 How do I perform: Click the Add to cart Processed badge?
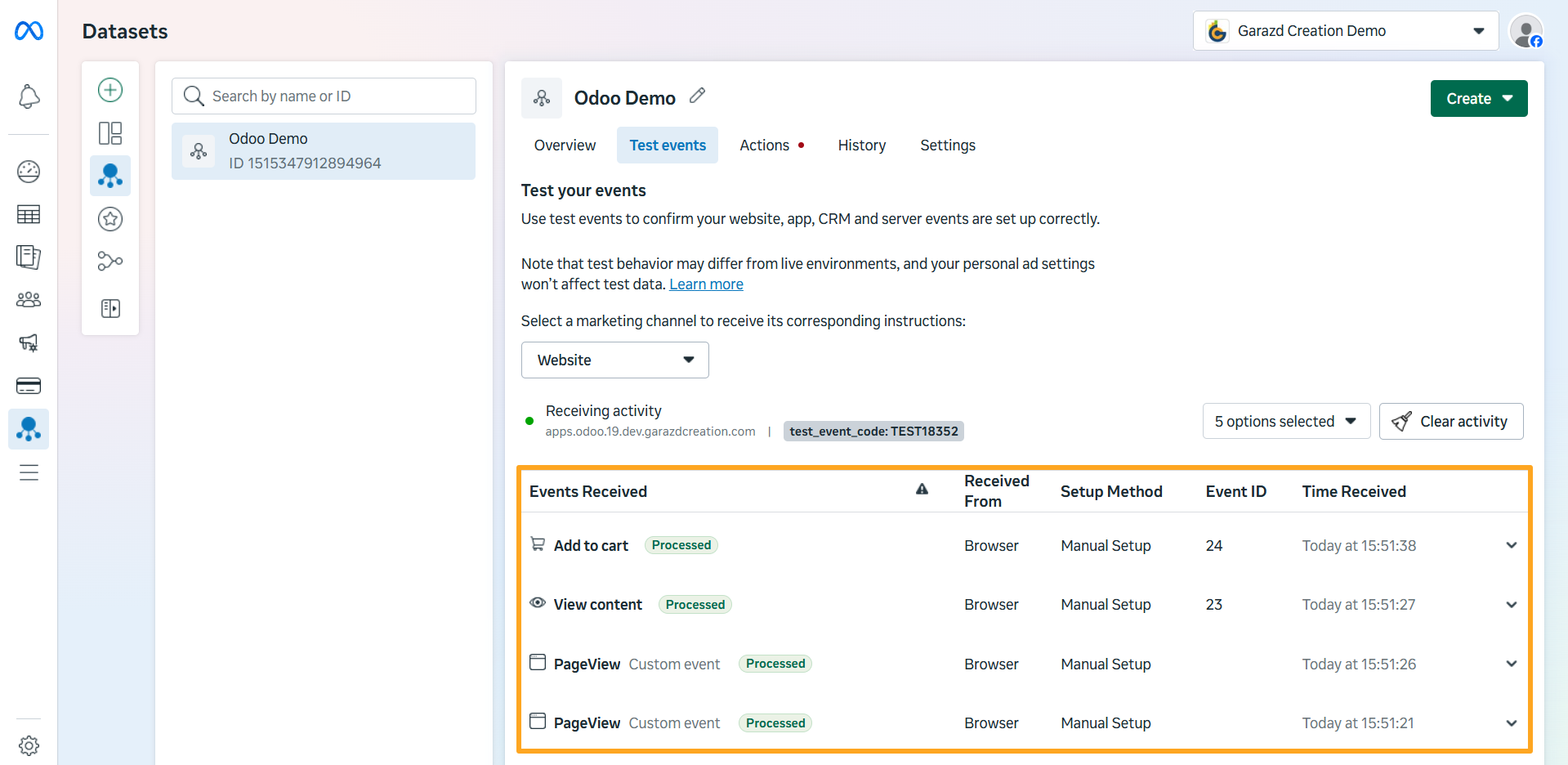coord(681,545)
